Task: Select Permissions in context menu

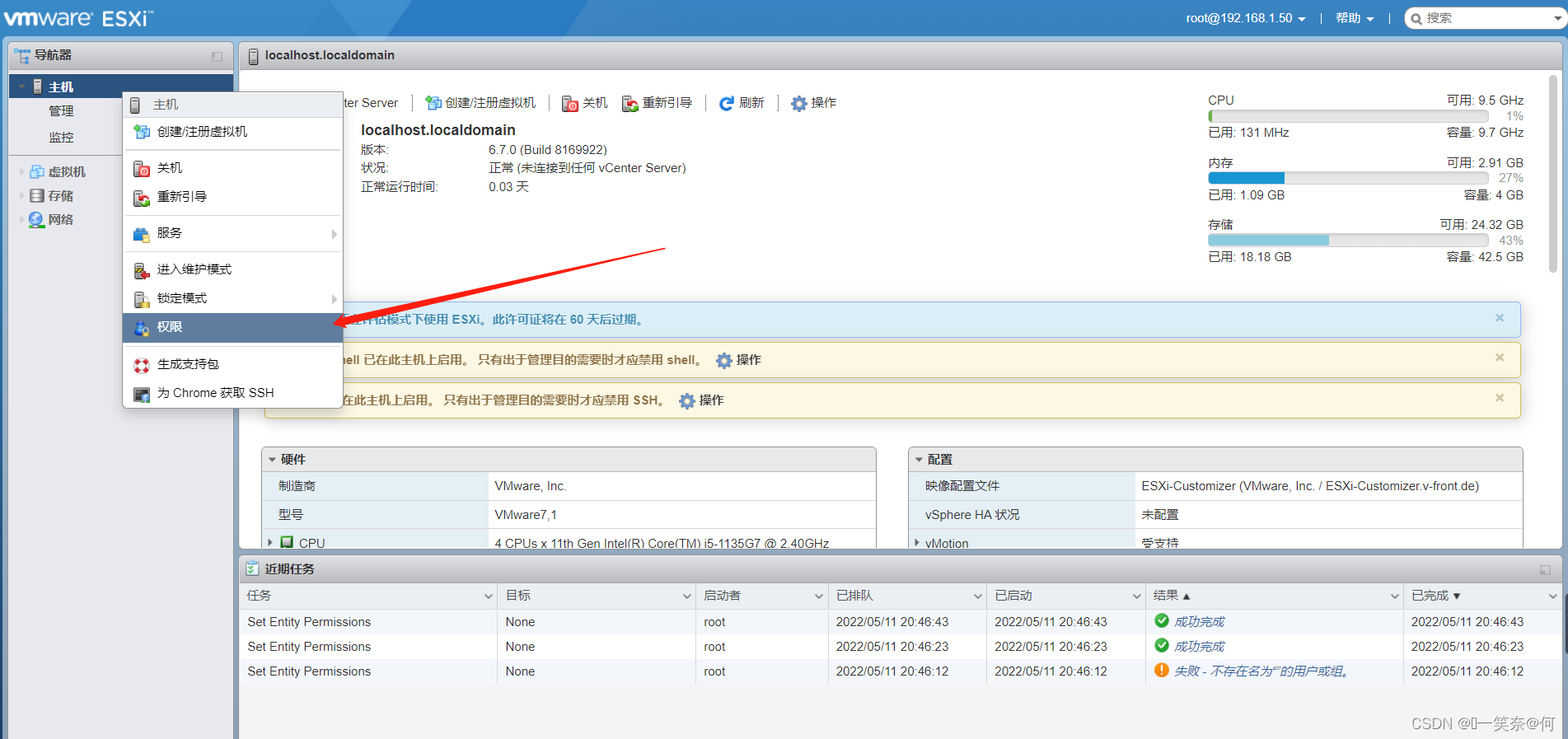Action: coord(232,327)
